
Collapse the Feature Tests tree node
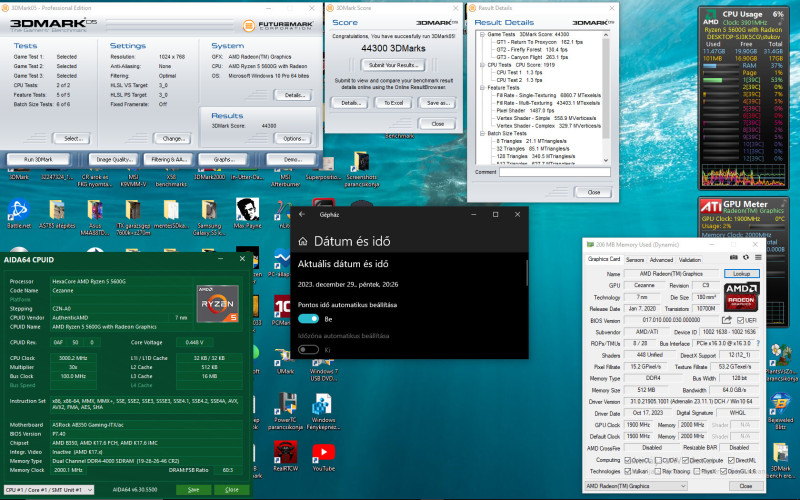coord(482,88)
